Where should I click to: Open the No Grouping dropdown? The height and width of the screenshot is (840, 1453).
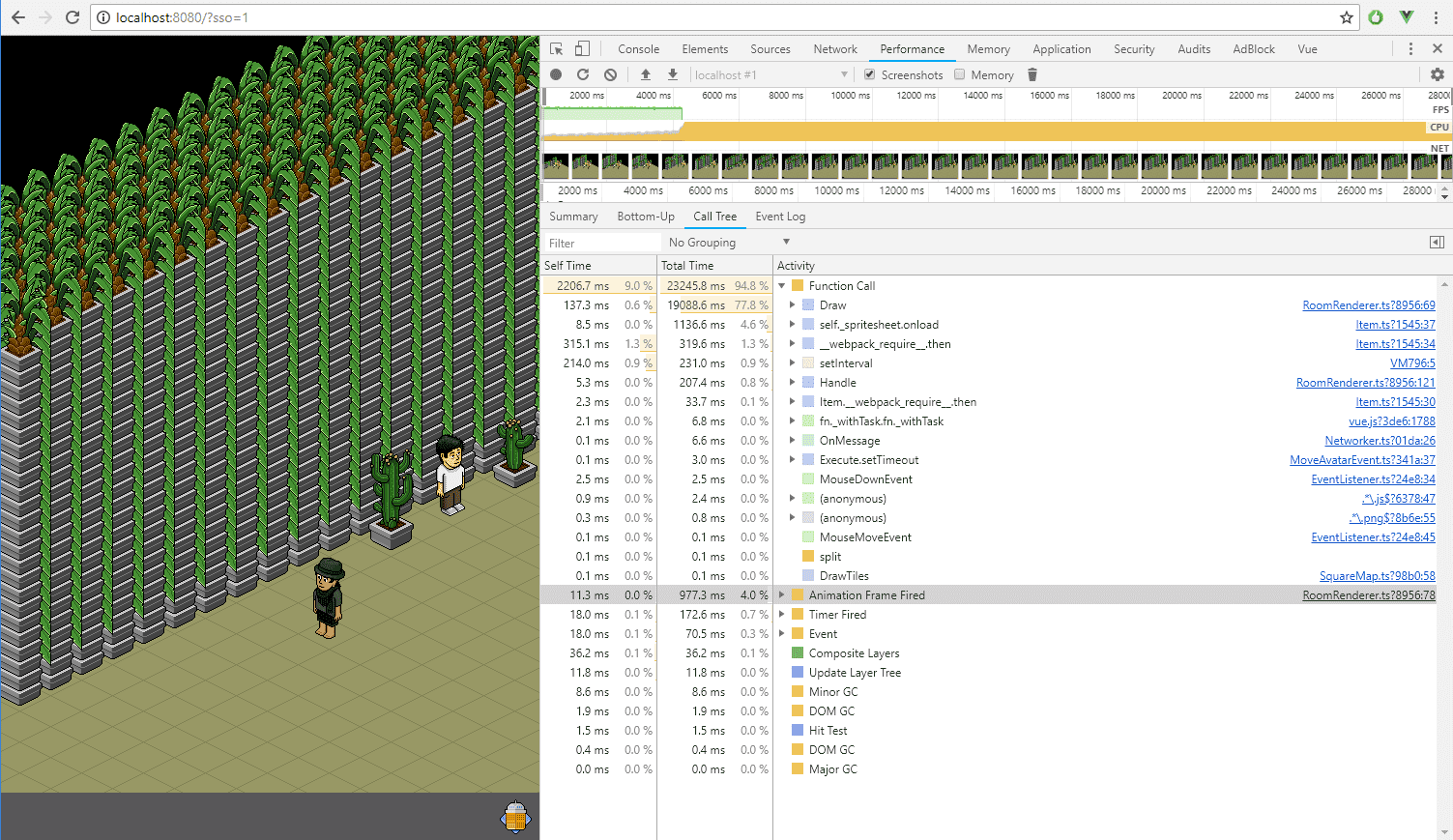(729, 243)
